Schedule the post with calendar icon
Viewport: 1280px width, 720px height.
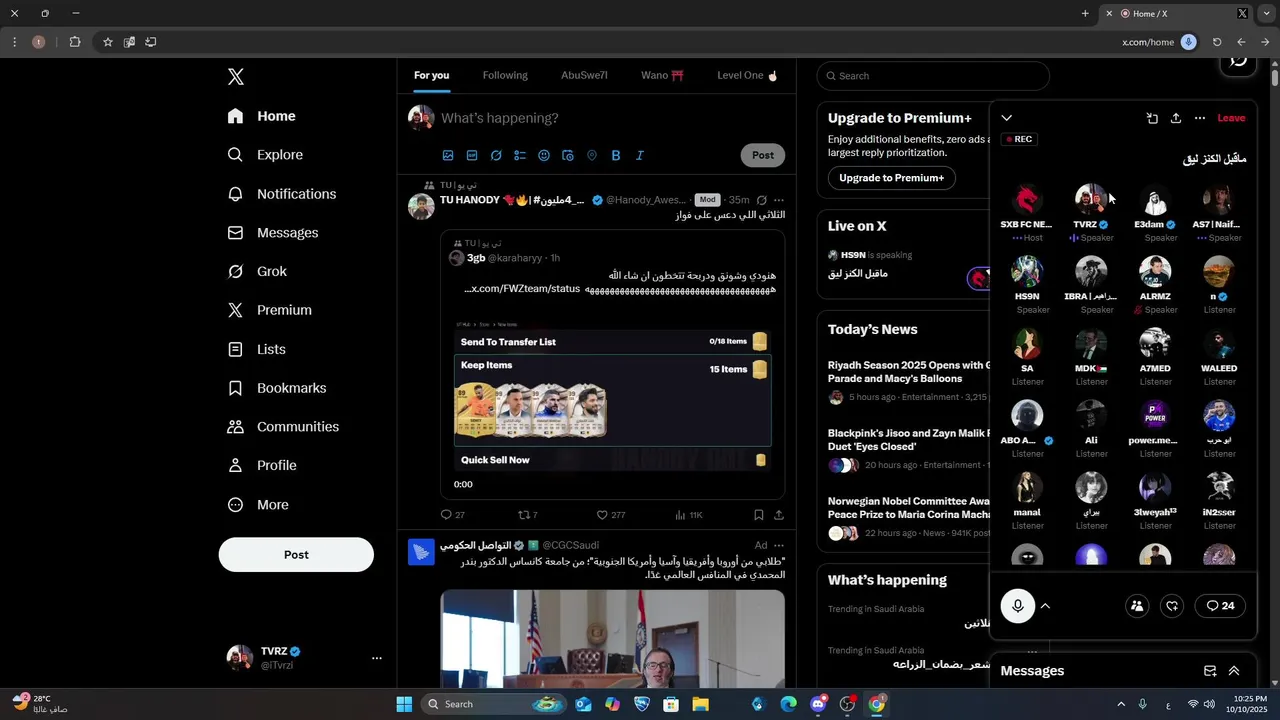pyautogui.click(x=568, y=156)
